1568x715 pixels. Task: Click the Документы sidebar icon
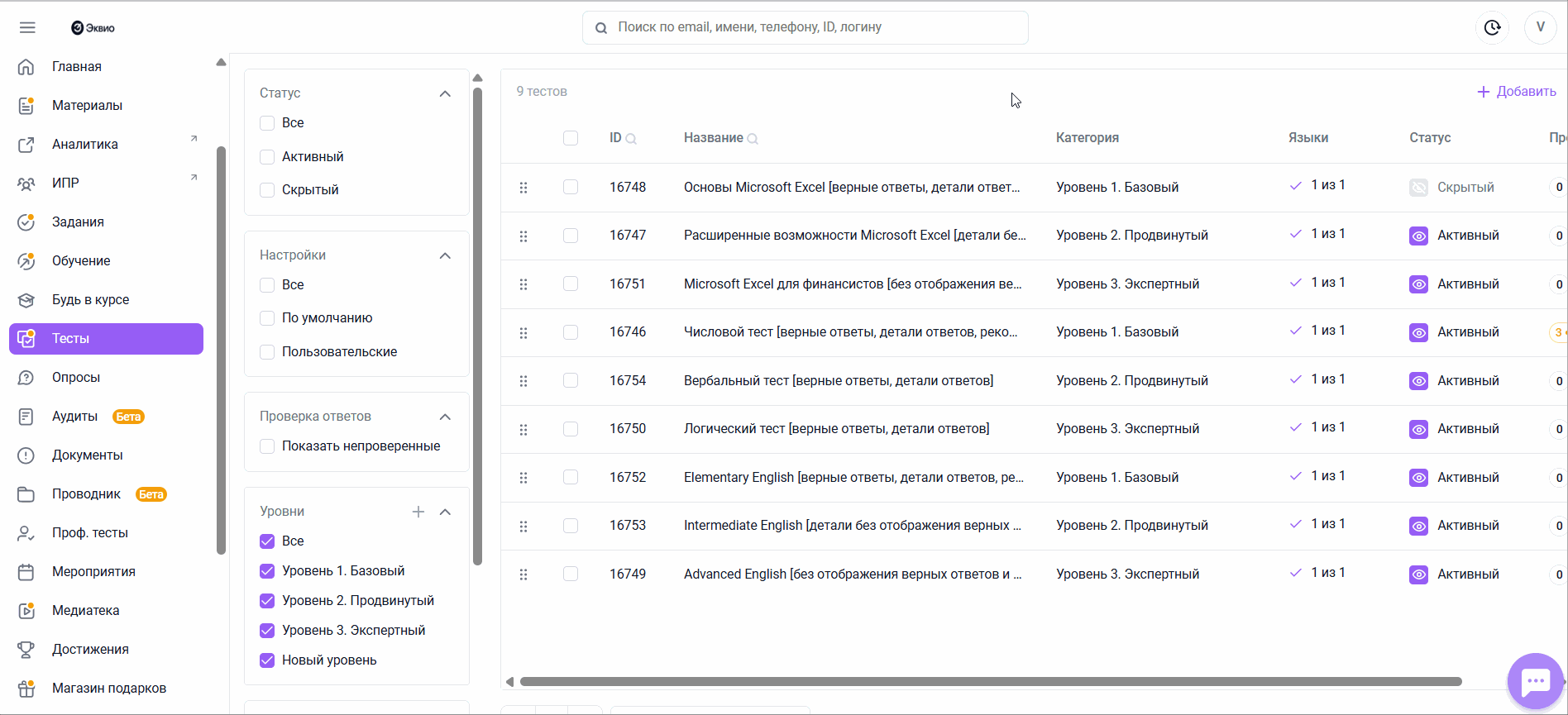click(x=26, y=455)
